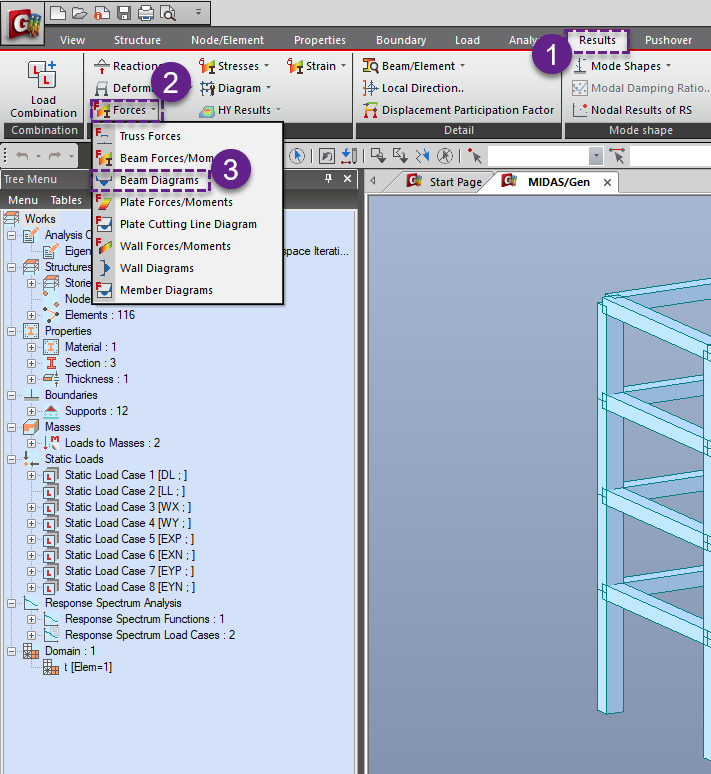Switch to the Node/Element ribbon tab
The height and width of the screenshot is (774, 711).
pyautogui.click(x=228, y=40)
